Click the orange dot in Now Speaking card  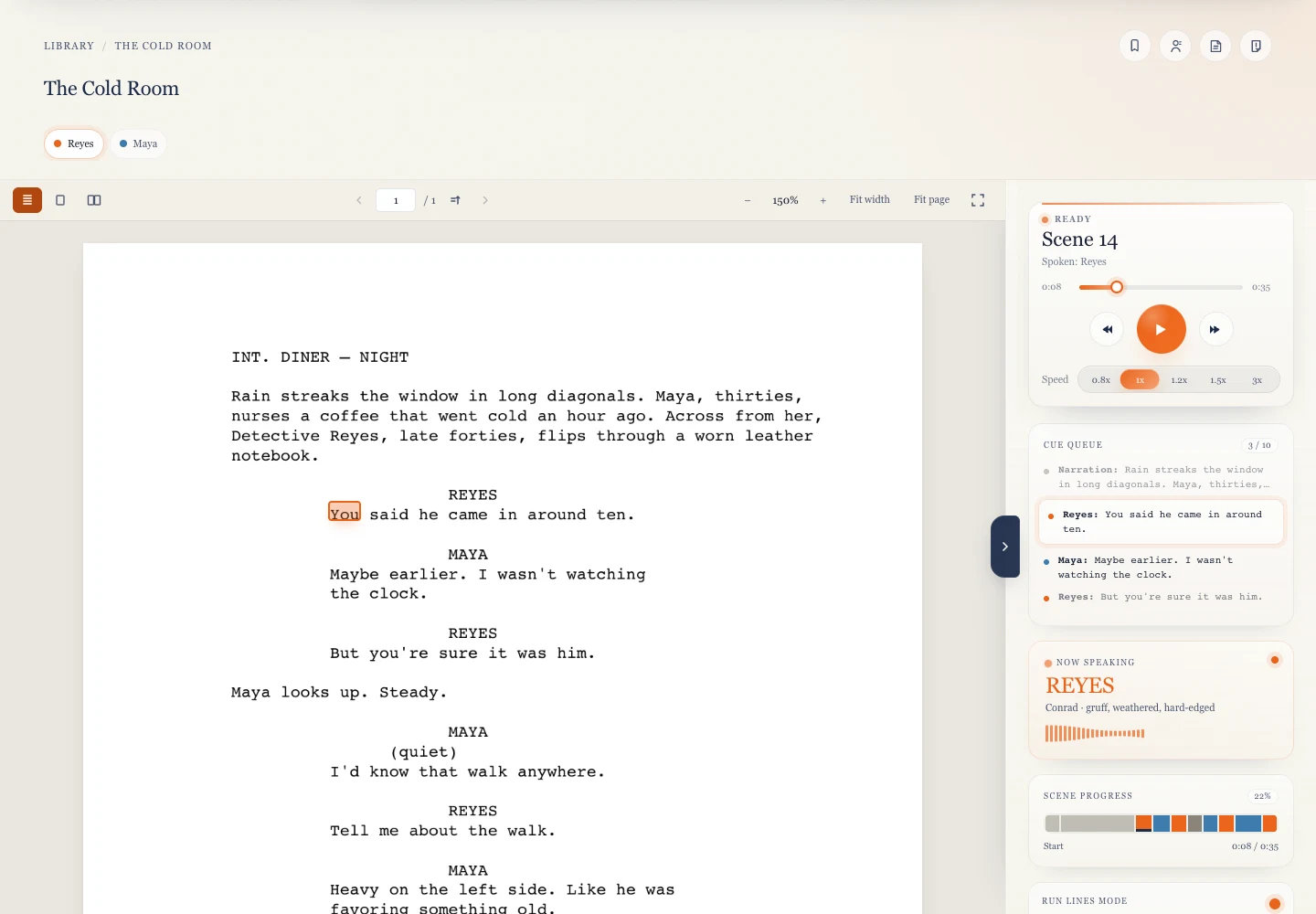pos(1275,660)
